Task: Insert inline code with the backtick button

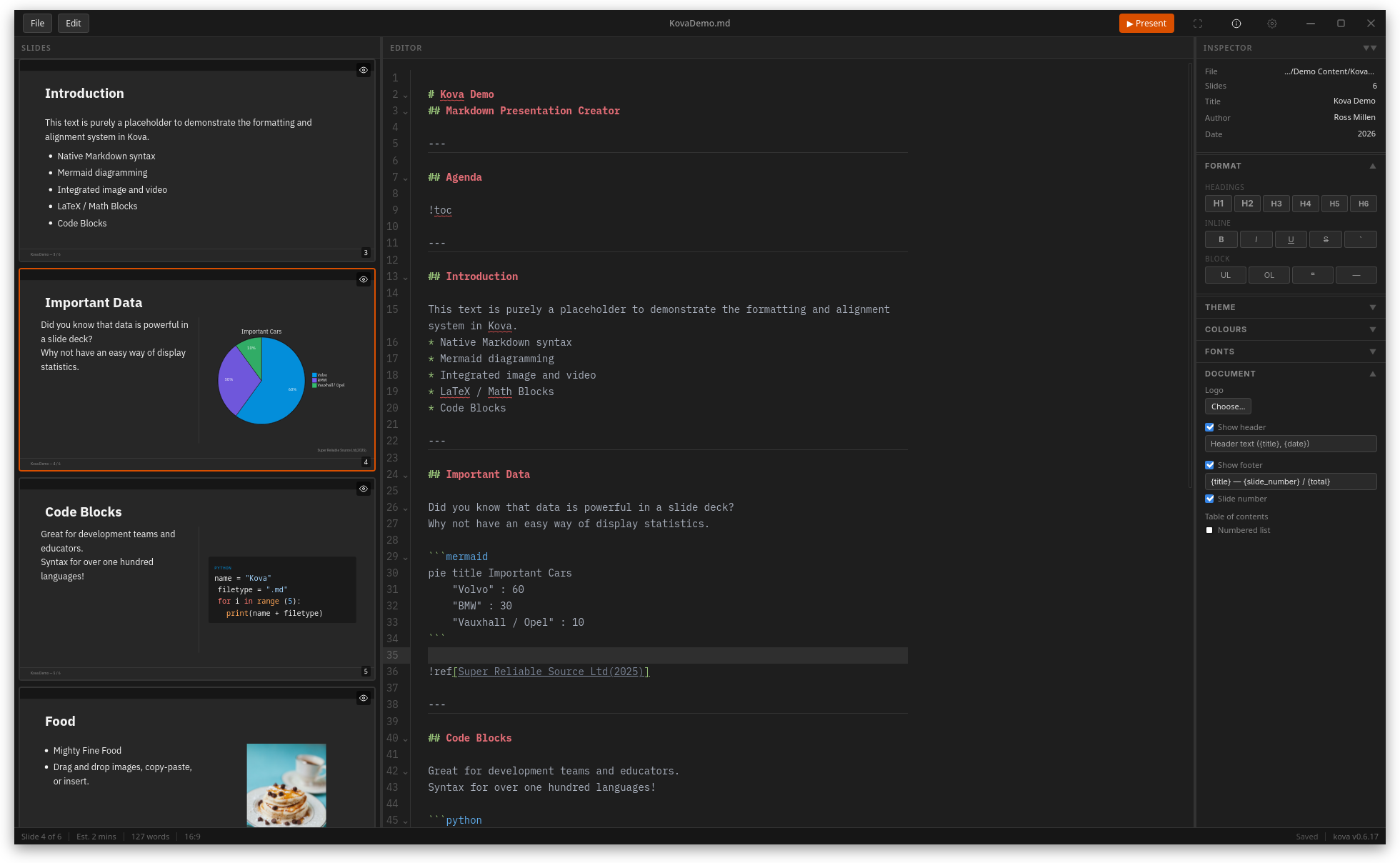Action: [x=1361, y=239]
